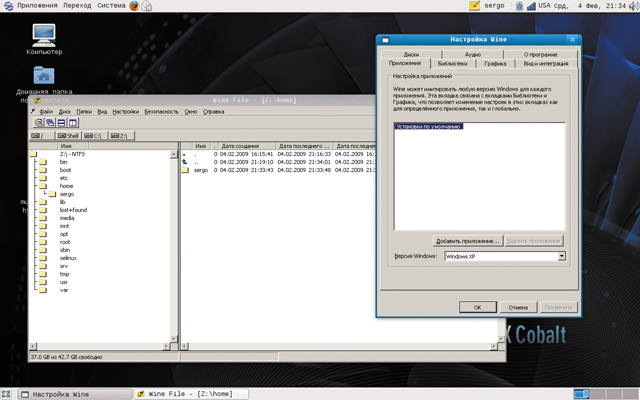The image size is (640, 400).
Task: Select the boot folder in tree
Action: click(65, 170)
